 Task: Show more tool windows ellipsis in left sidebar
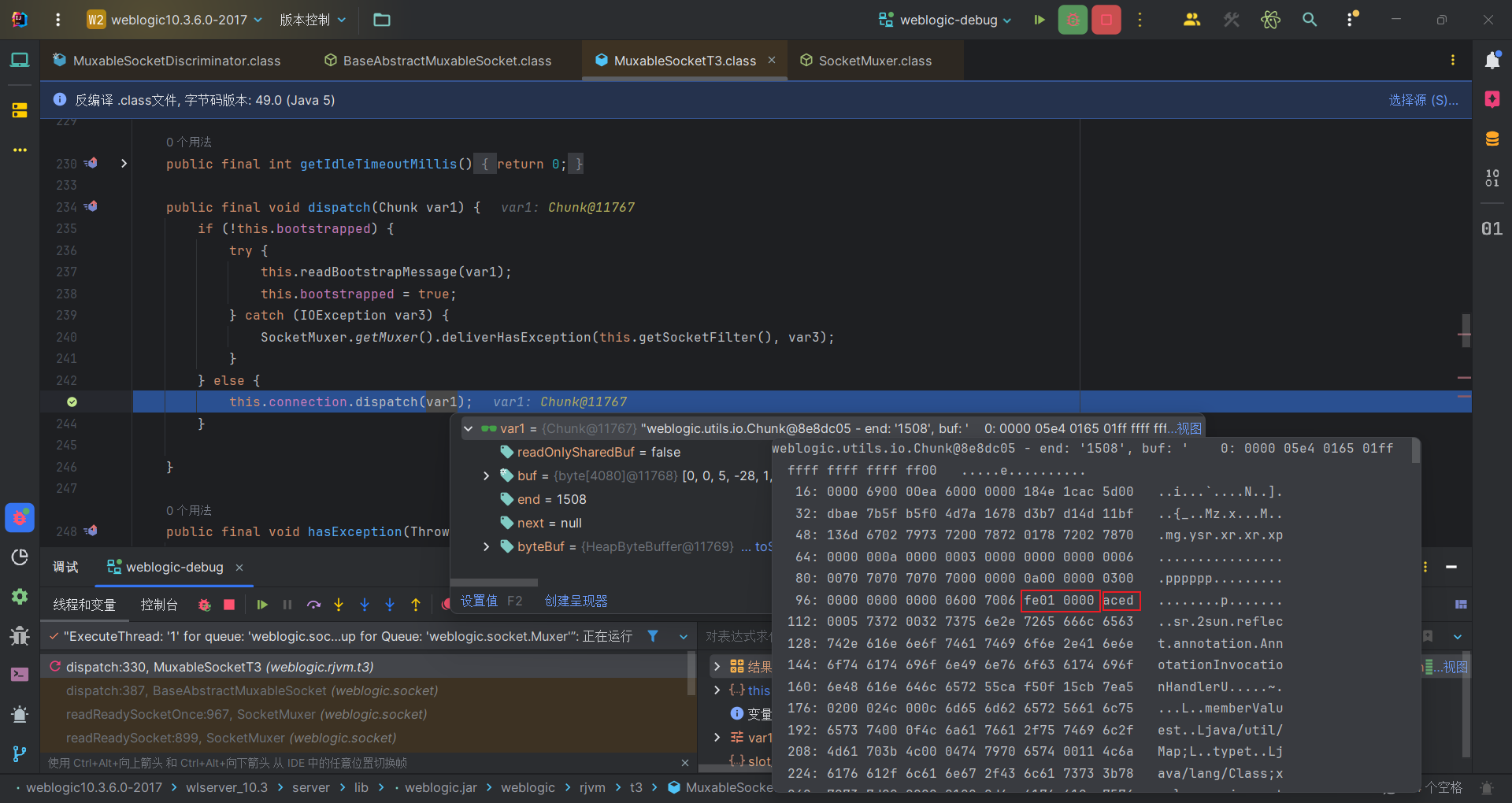tap(20, 150)
